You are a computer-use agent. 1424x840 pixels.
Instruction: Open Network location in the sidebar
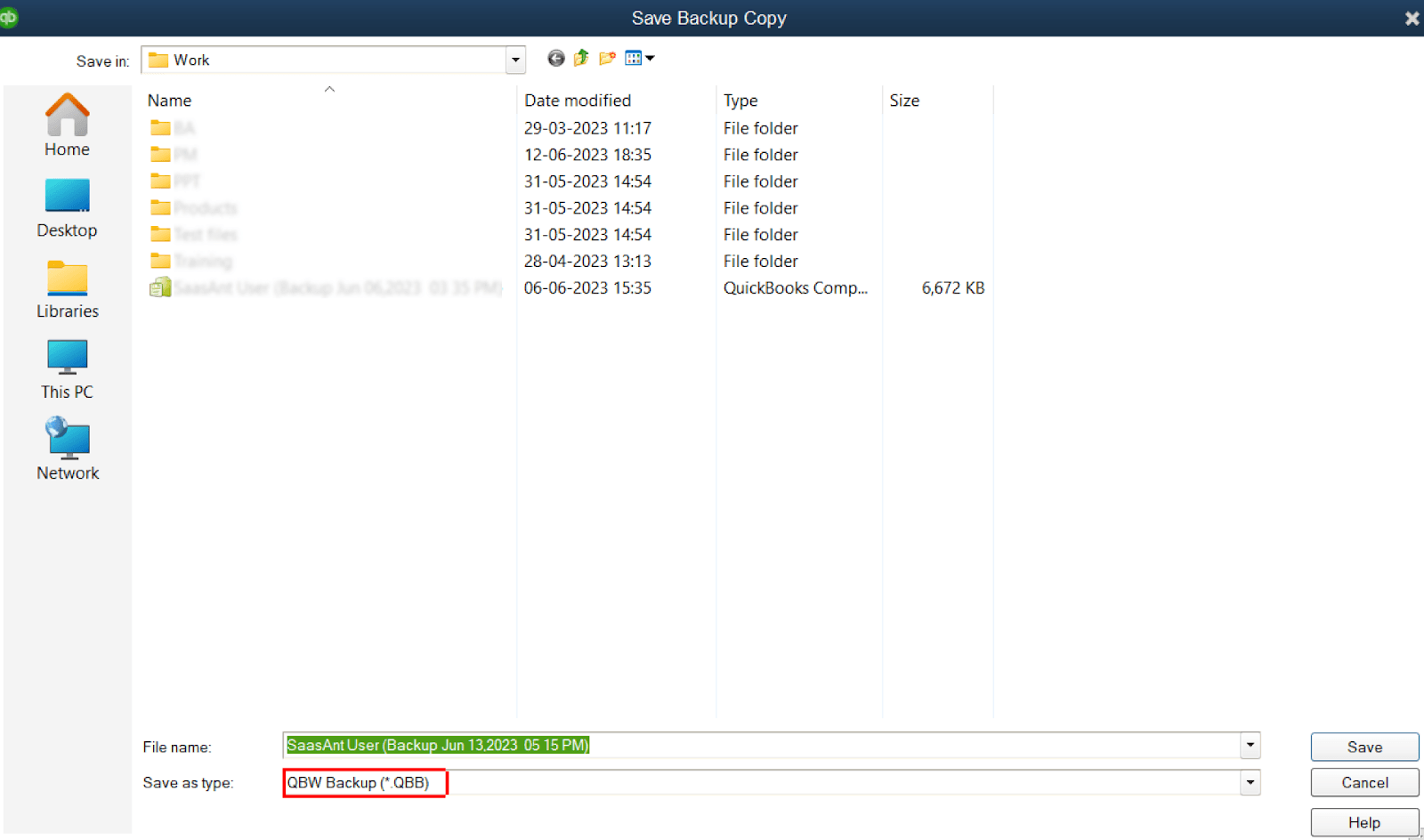68,450
